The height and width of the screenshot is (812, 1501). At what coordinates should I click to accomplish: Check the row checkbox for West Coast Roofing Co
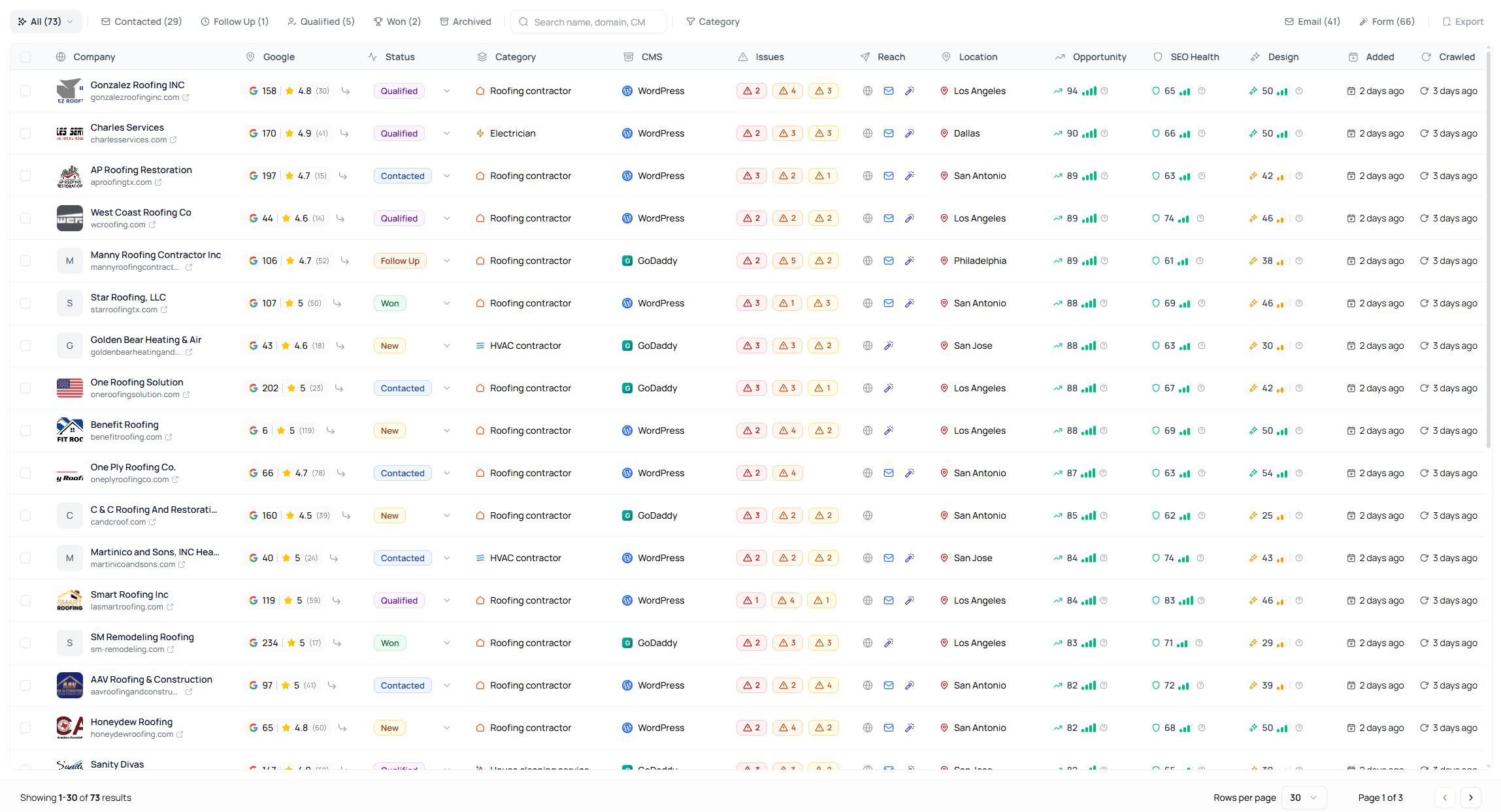click(x=25, y=218)
